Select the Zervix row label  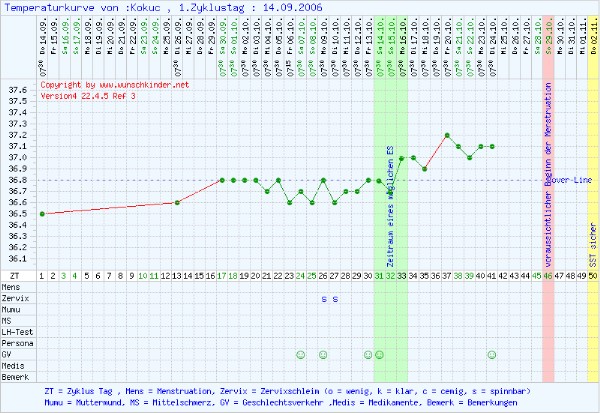pyautogui.click(x=15, y=298)
